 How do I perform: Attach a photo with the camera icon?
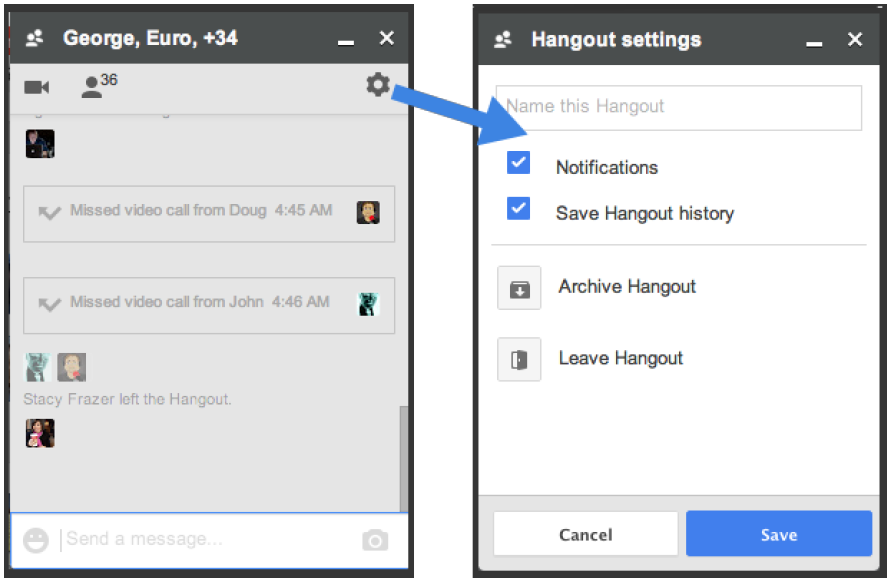click(x=375, y=539)
